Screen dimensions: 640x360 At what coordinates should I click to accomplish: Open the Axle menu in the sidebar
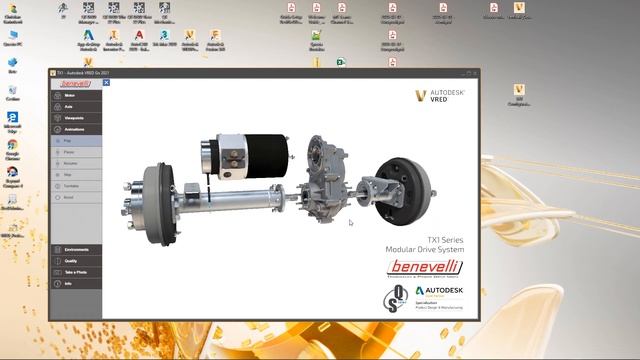[76, 107]
